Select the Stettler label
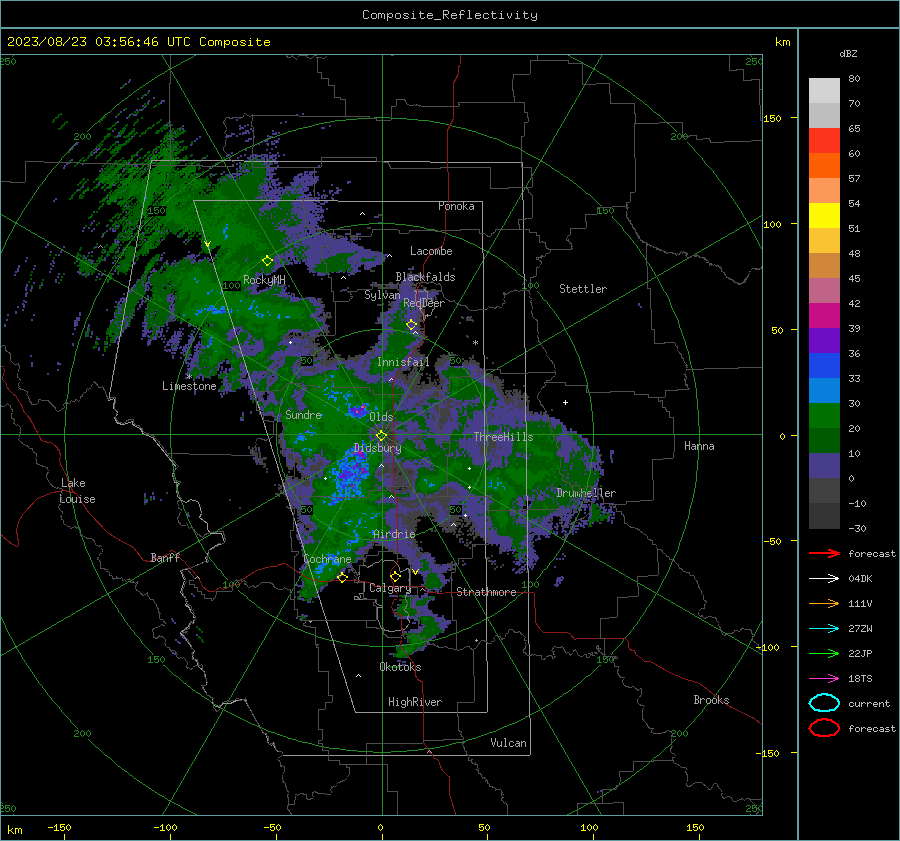Image resolution: width=900 pixels, height=841 pixels. (583, 289)
